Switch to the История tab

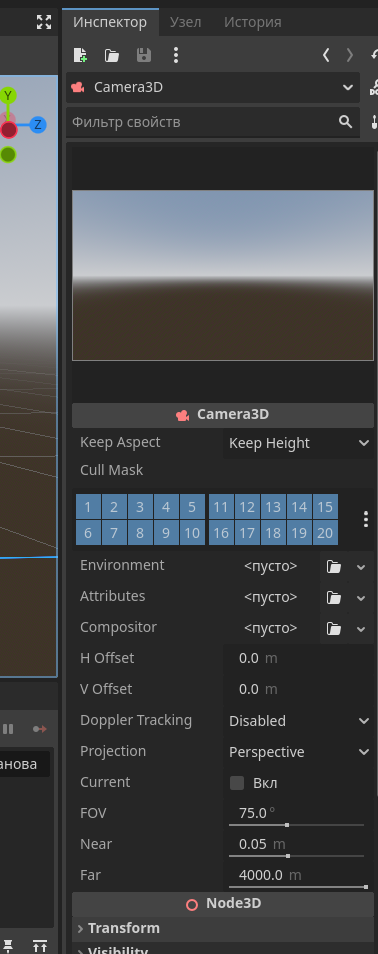(253, 23)
